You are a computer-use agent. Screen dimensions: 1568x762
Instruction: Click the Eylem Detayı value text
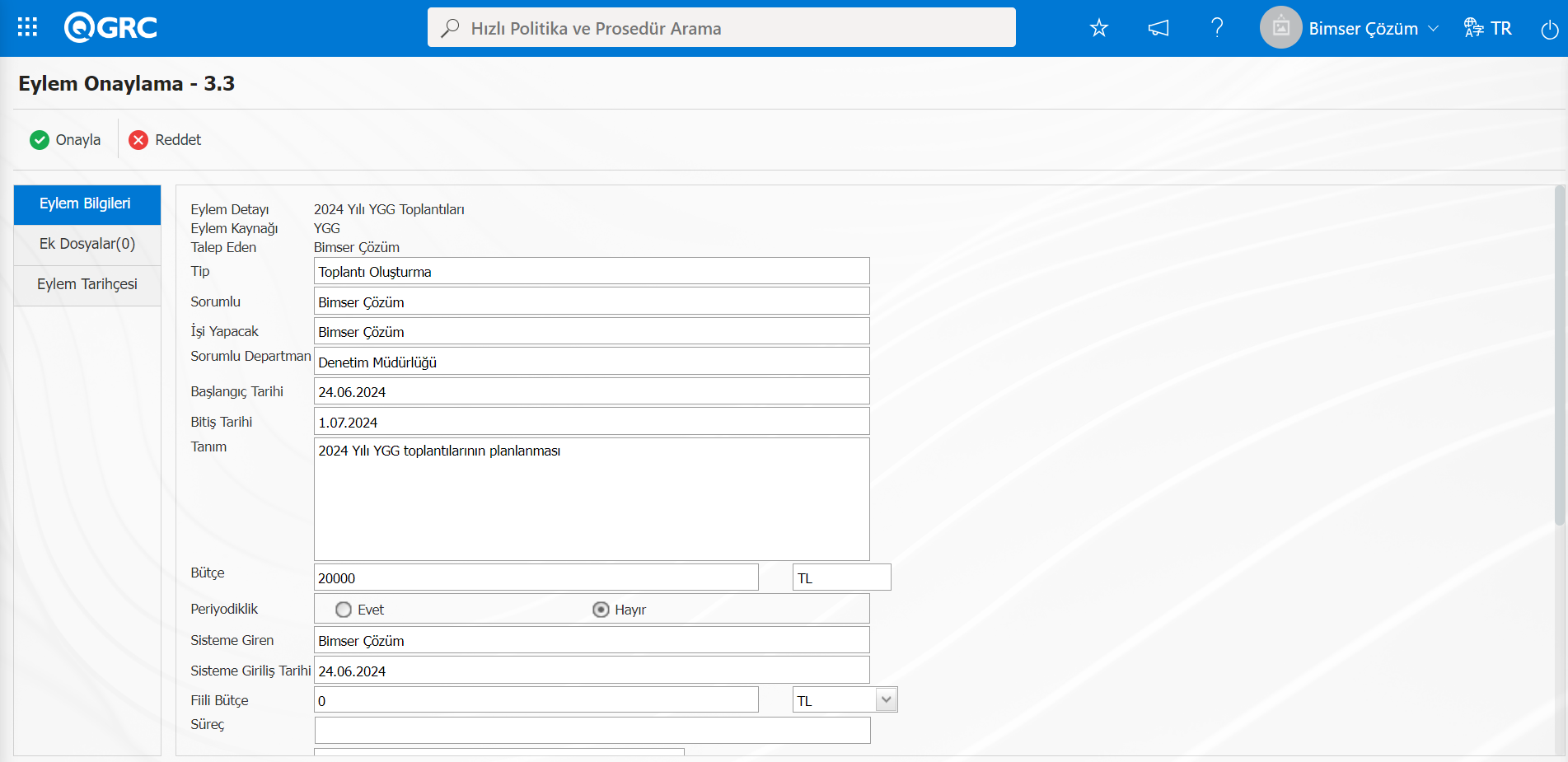click(389, 209)
